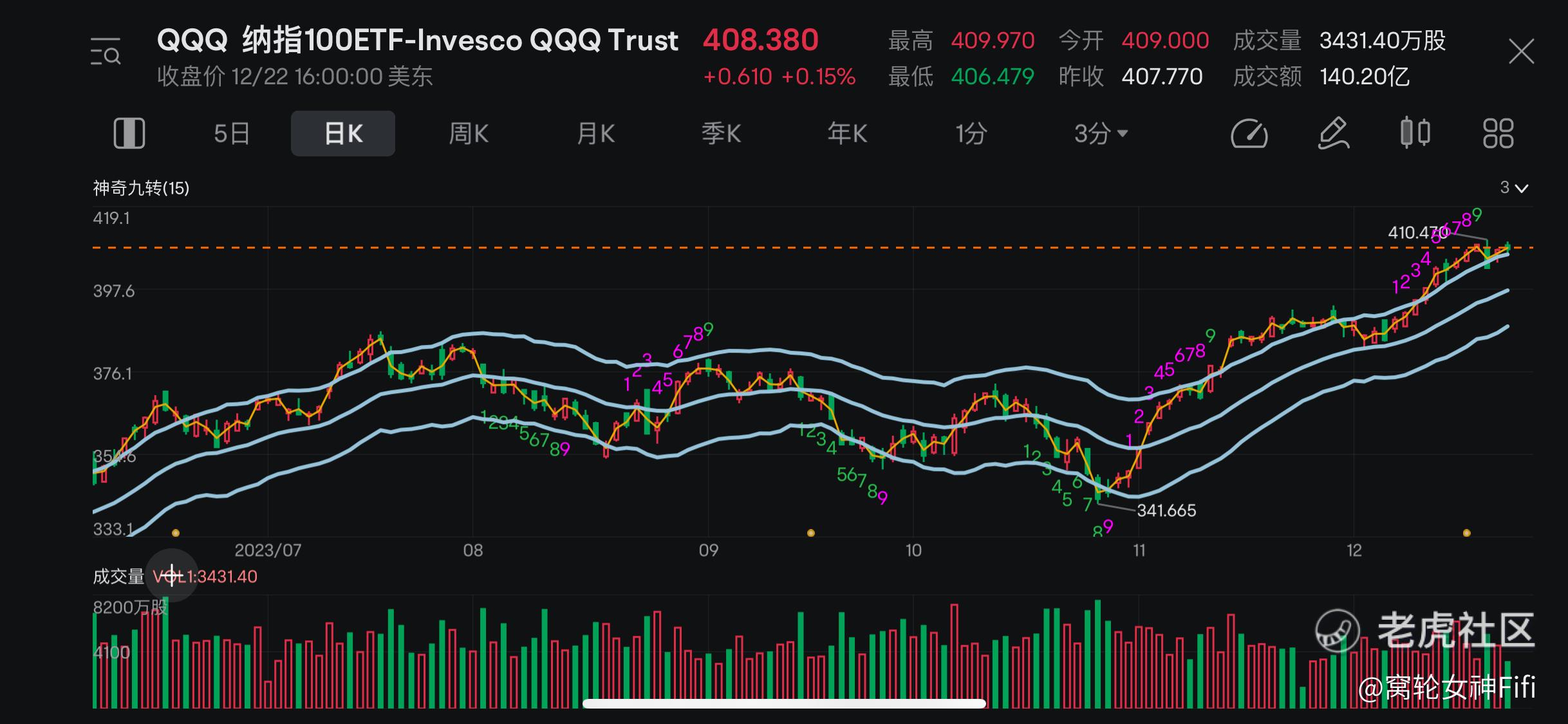Click the current price 408.380
1568x724 pixels.
click(761, 40)
